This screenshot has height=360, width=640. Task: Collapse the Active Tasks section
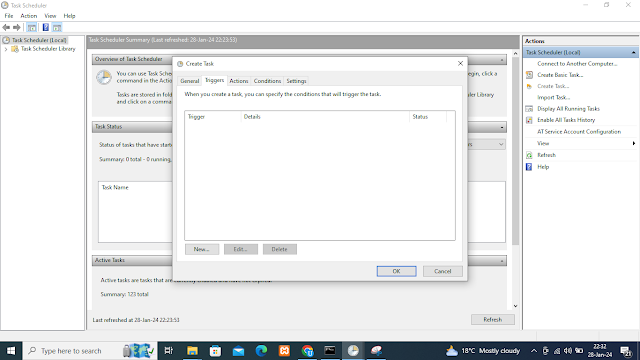[x=502, y=261]
